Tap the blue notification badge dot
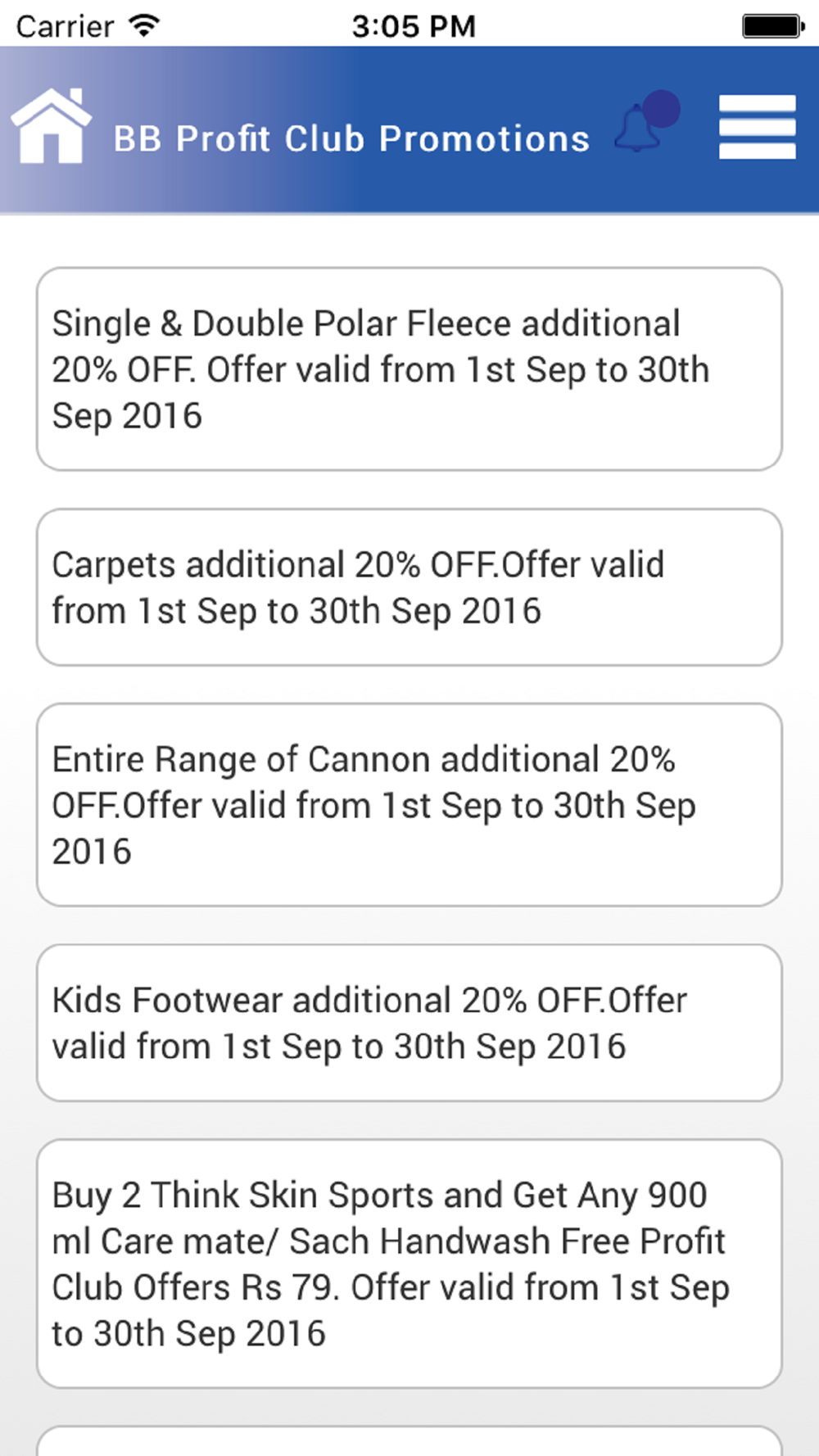Screen dimensions: 819x1456 pos(662,108)
